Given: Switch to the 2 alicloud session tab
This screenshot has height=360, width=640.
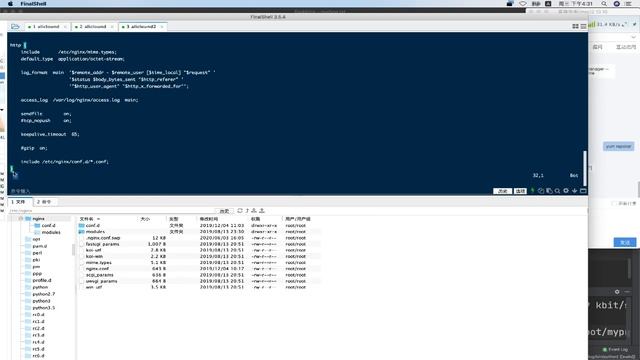Looking at the screenshot, I should click(93, 27).
